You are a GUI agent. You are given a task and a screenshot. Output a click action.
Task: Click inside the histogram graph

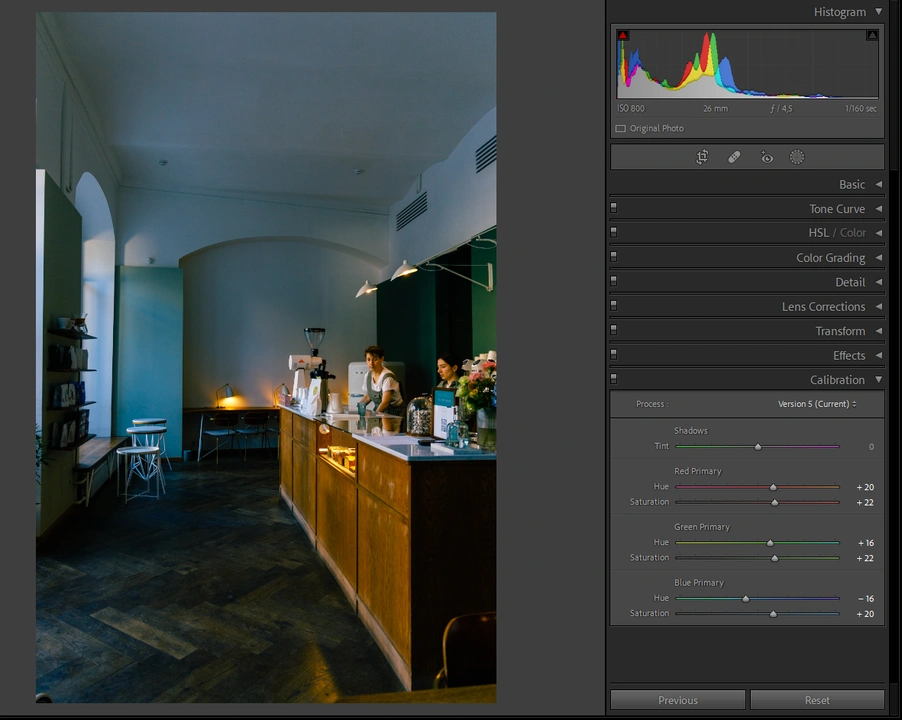tap(747, 63)
